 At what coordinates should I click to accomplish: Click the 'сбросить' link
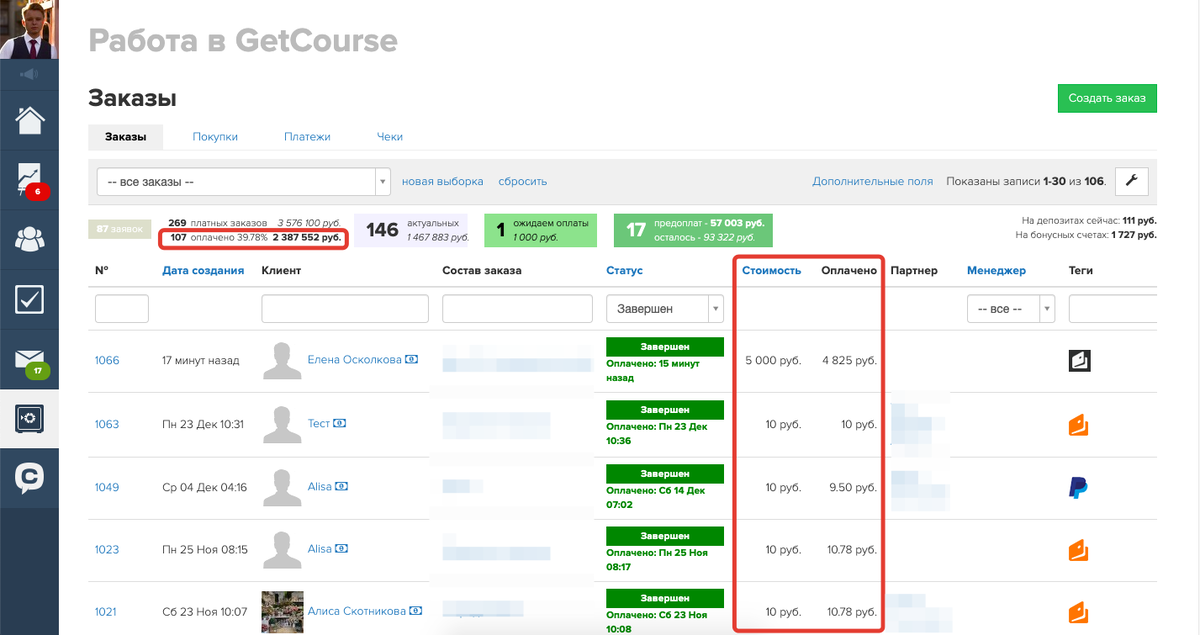[522, 182]
